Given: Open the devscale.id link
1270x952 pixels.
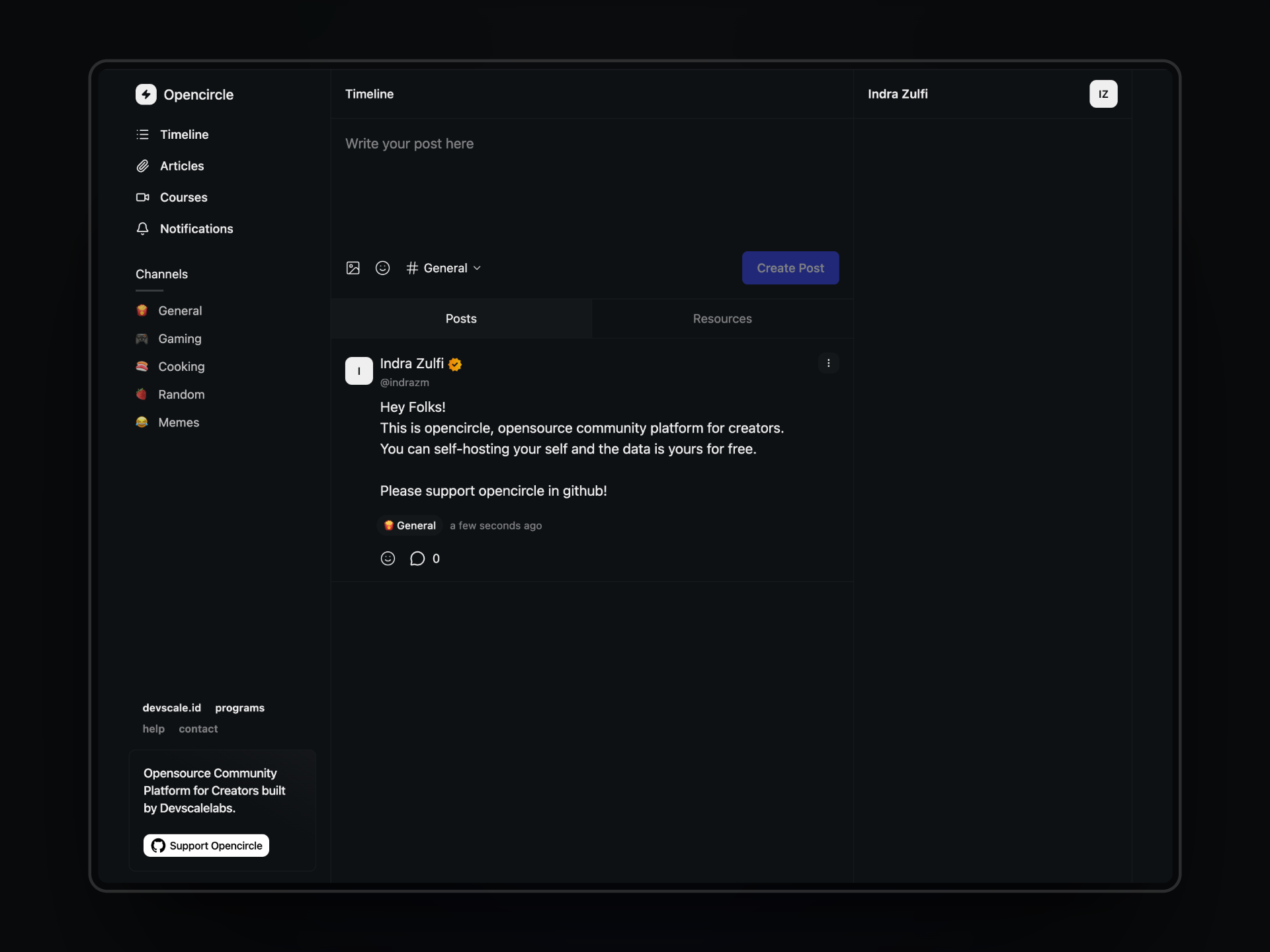Looking at the screenshot, I should (172, 707).
